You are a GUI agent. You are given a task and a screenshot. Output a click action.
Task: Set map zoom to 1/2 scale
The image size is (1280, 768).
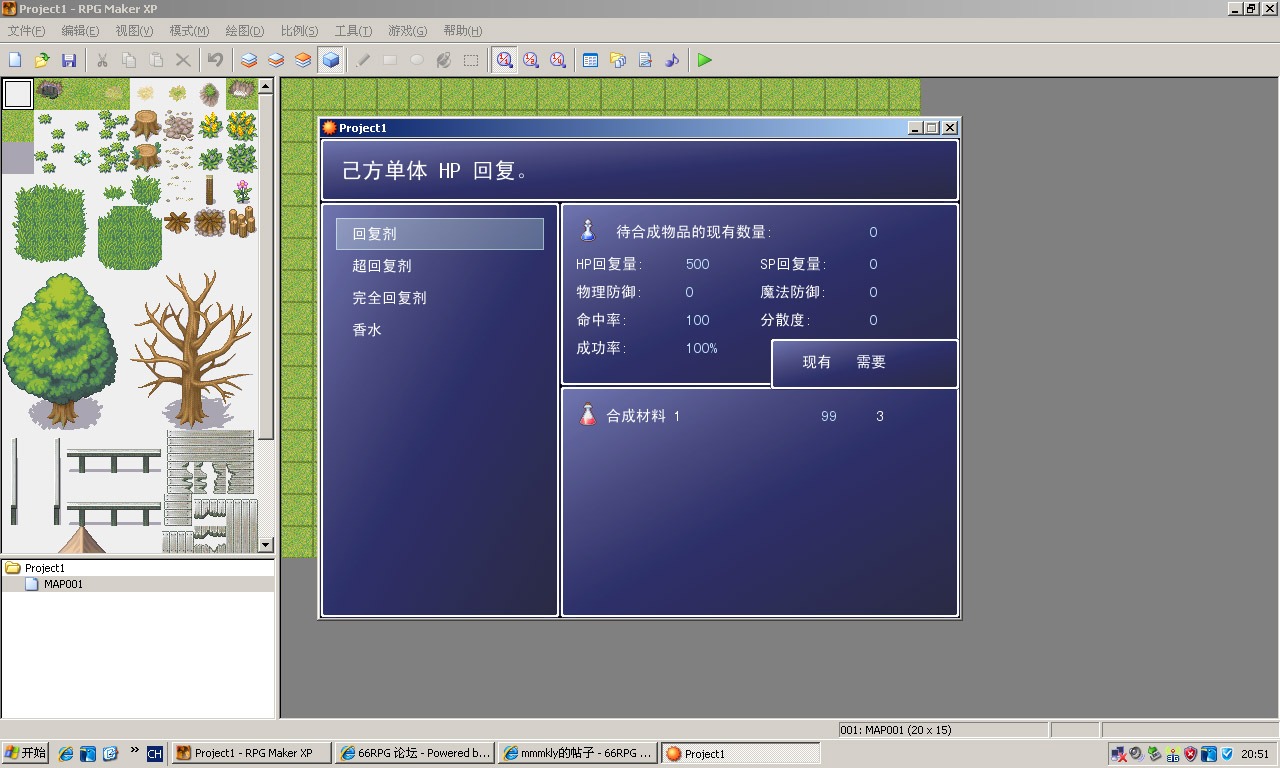click(531, 60)
